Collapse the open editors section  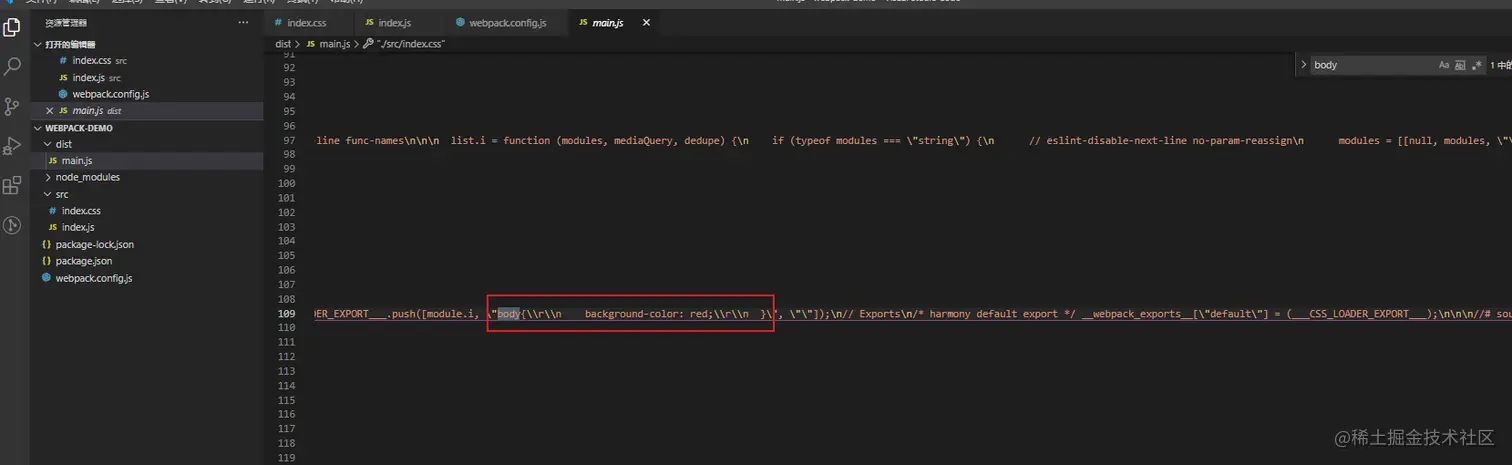pyautogui.click(x=39, y=44)
